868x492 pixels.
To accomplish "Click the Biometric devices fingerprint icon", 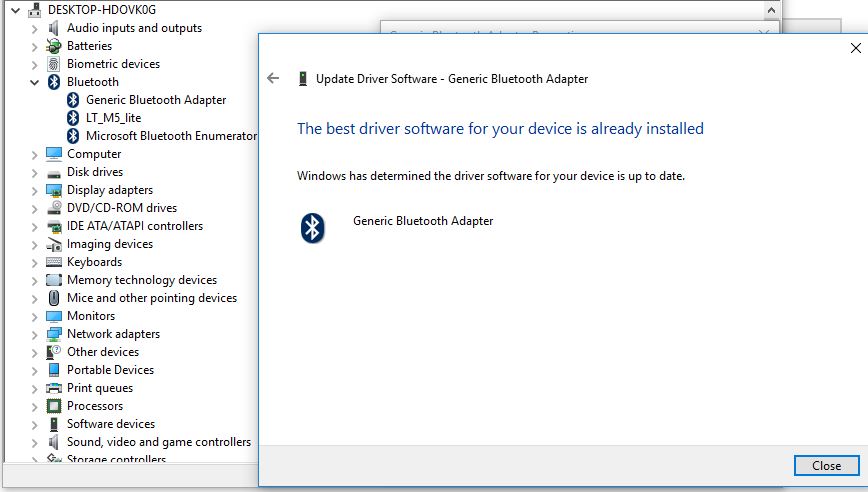I will click(x=54, y=64).
